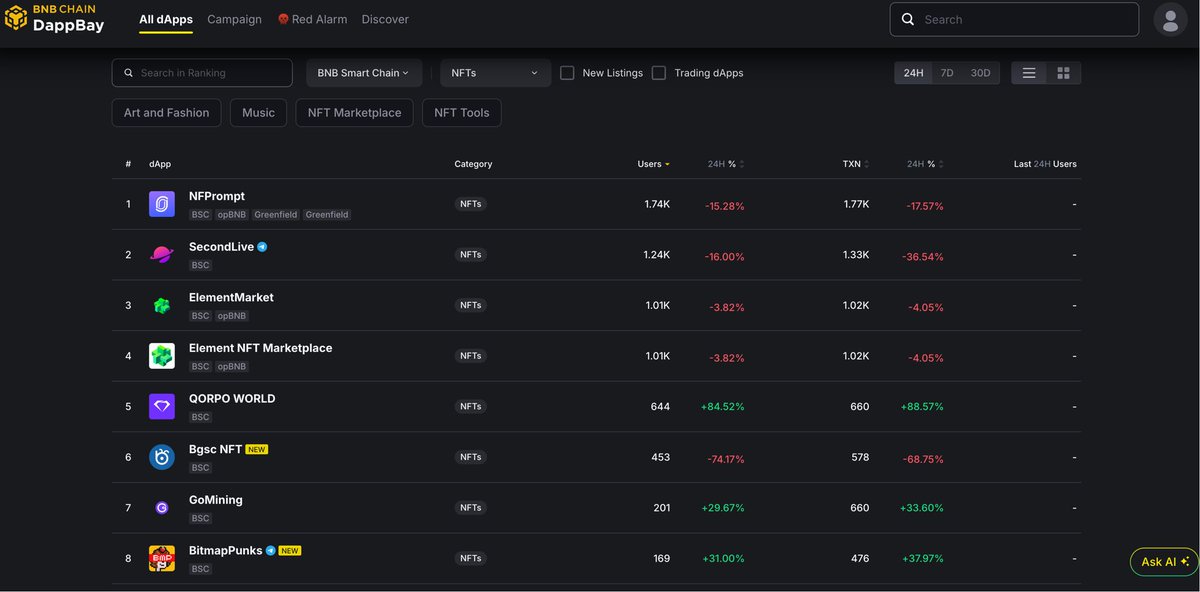Select the QORPO WORLD diamond icon
Screen dimensions: 1200x592
[x=162, y=406]
